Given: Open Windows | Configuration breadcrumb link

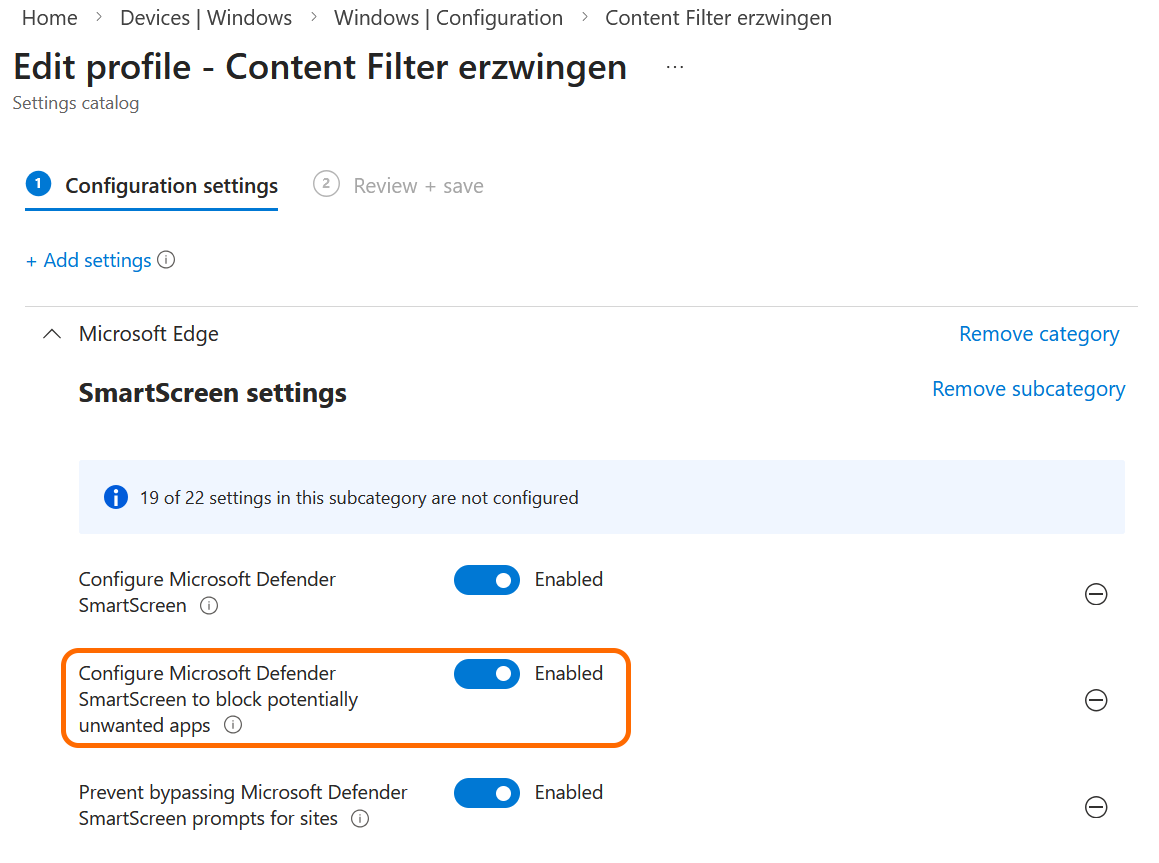Looking at the screenshot, I should 448,18.
